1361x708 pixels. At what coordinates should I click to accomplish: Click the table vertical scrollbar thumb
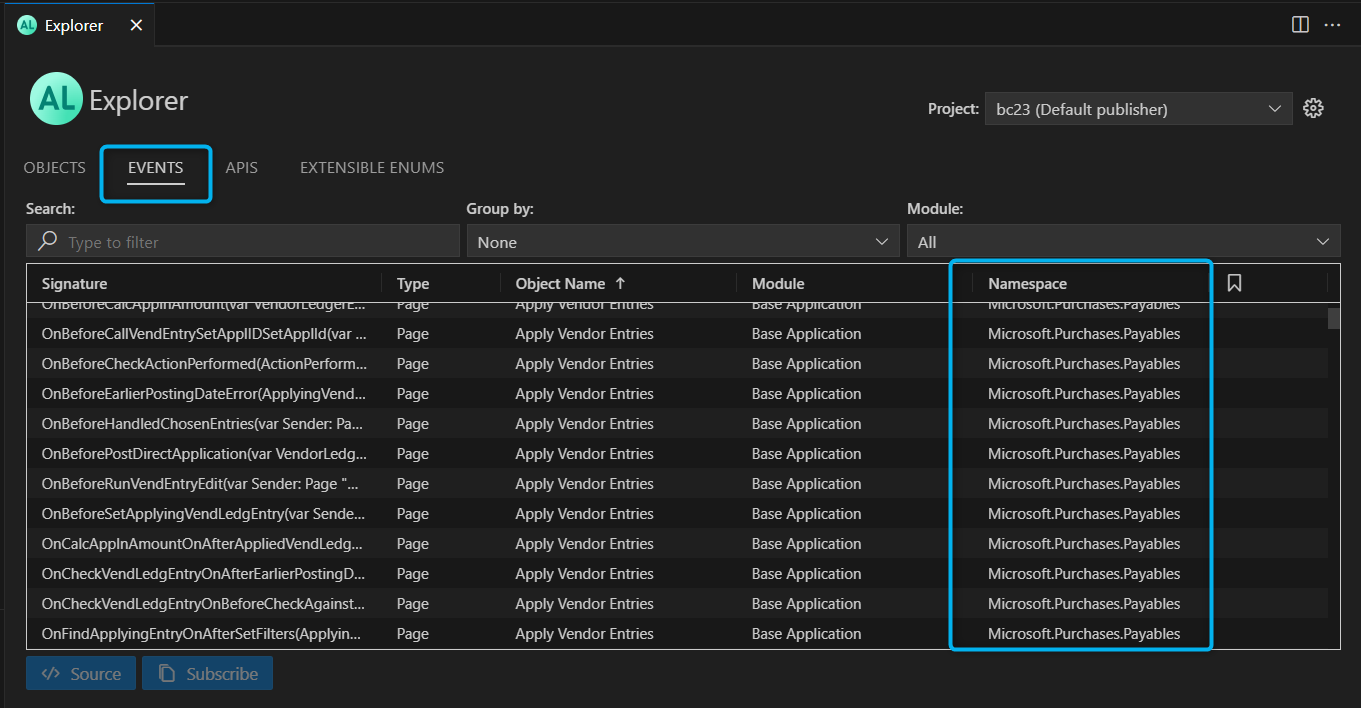1333,318
